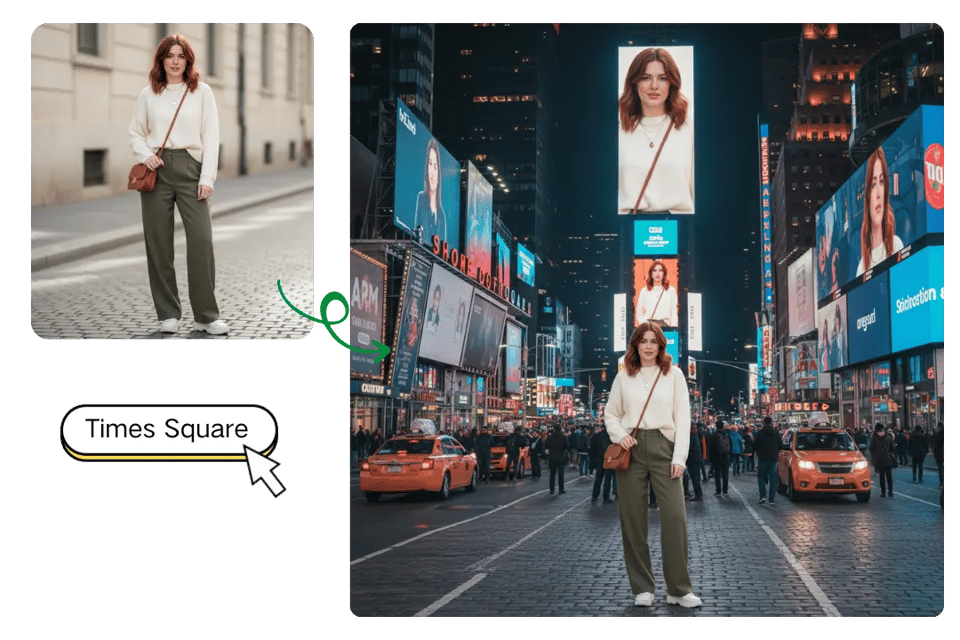Click the large top billboard portrait

pyautogui.click(x=655, y=129)
